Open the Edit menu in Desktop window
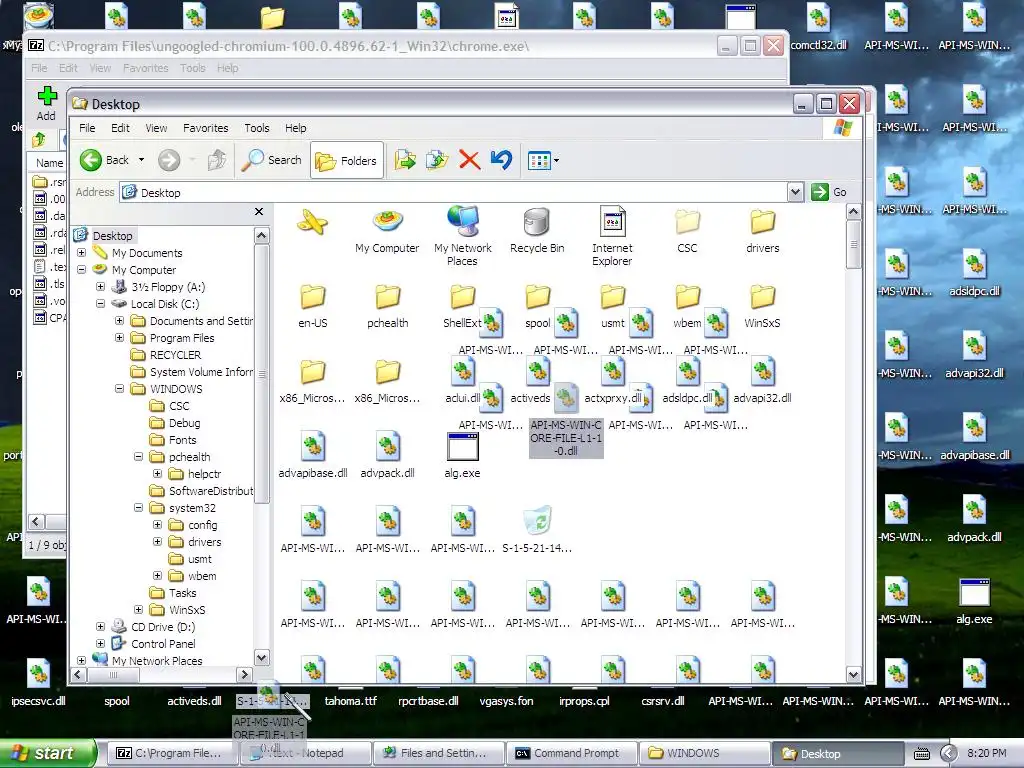The image size is (1024, 768). pyautogui.click(x=120, y=128)
